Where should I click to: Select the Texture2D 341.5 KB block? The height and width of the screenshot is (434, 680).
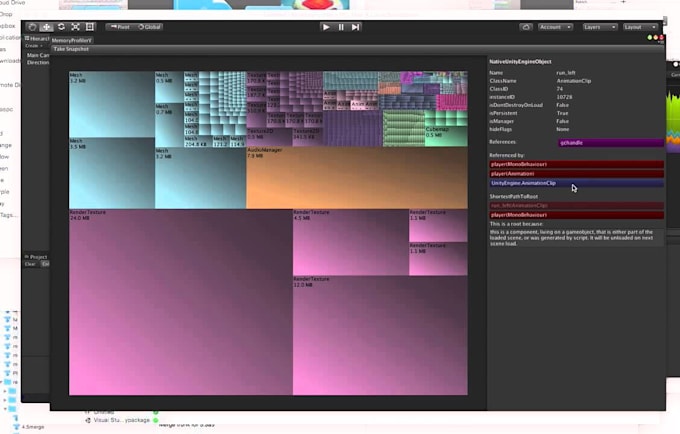pos(307,137)
